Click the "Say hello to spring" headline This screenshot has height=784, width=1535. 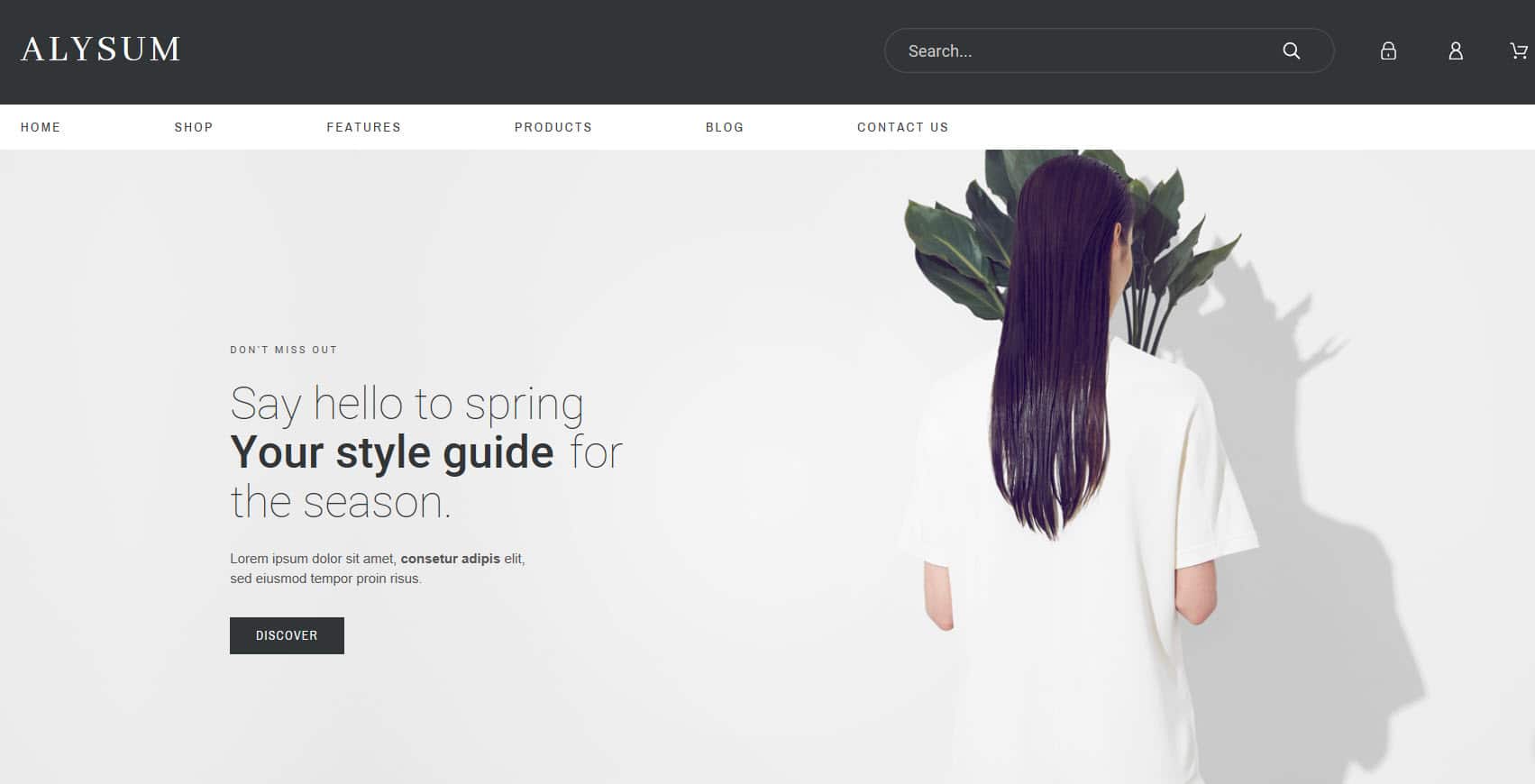[x=407, y=404]
